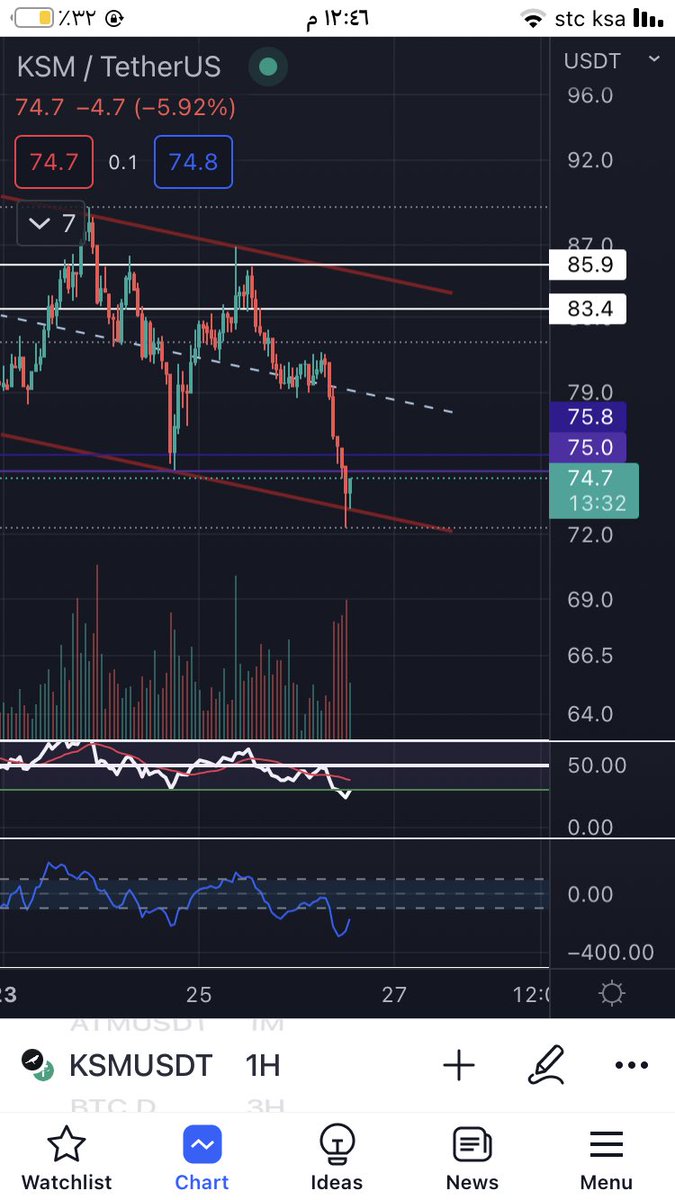This screenshot has width=675, height=1200.
Task: Tap the date label 25 on time axis
Action: [x=198, y=993]
